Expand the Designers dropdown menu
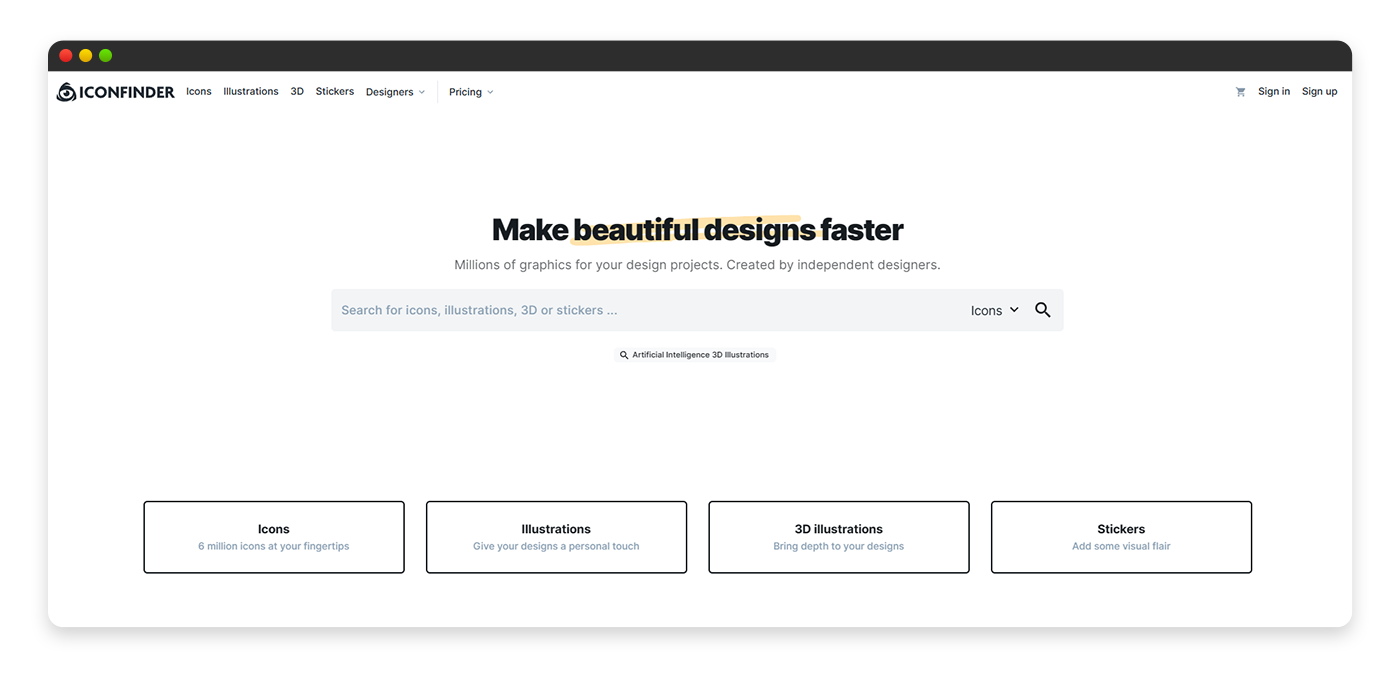The width and height of the screenshot is (1400, 700). pos(395,92)
